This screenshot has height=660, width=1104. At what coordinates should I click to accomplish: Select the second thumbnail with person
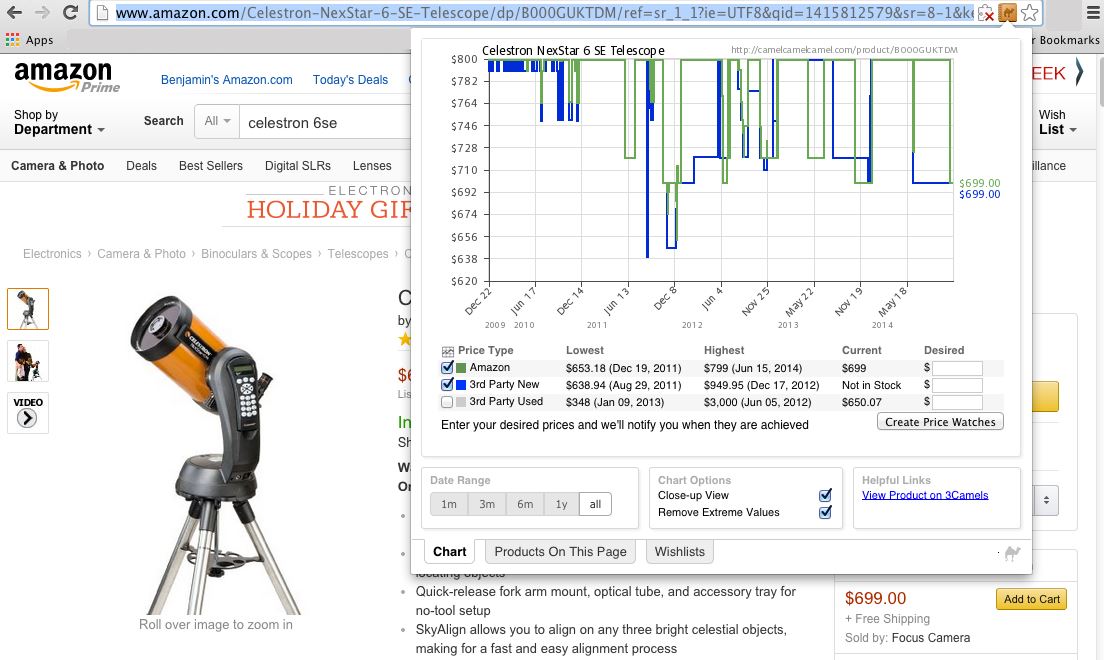27,361
